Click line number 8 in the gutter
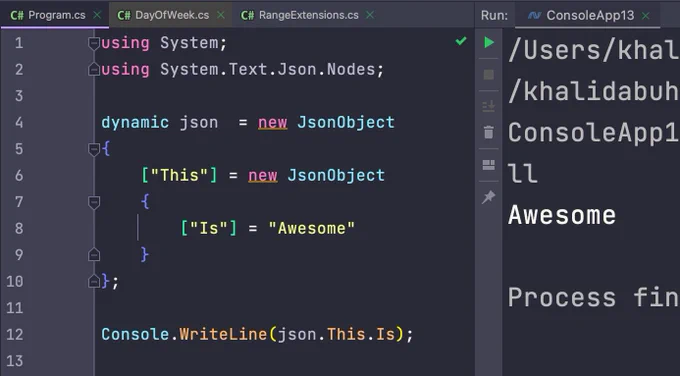Viewport: 680px width, 376px height. tap(19, 229)
